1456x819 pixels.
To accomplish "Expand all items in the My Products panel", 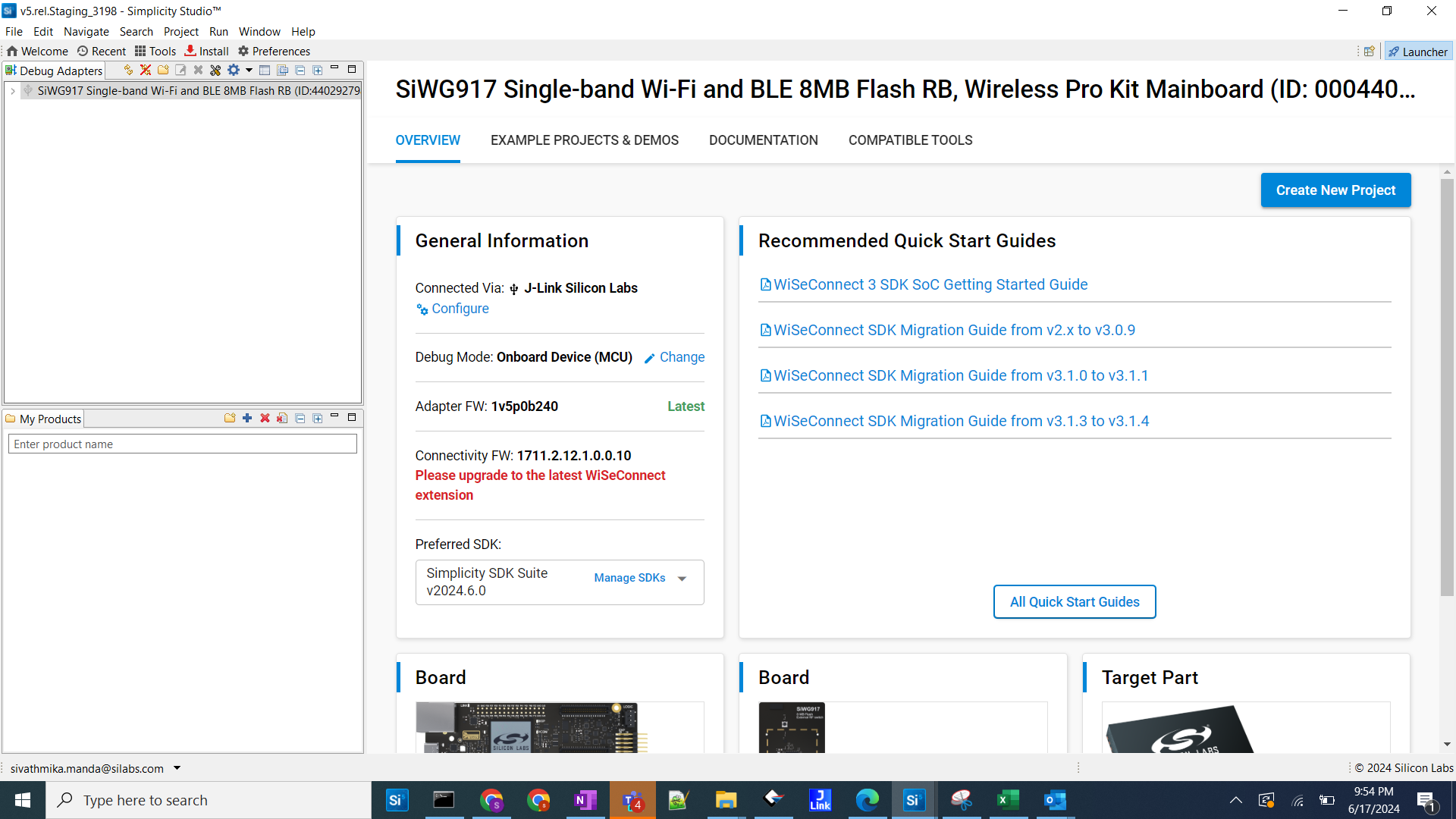I will coord(318,418).
